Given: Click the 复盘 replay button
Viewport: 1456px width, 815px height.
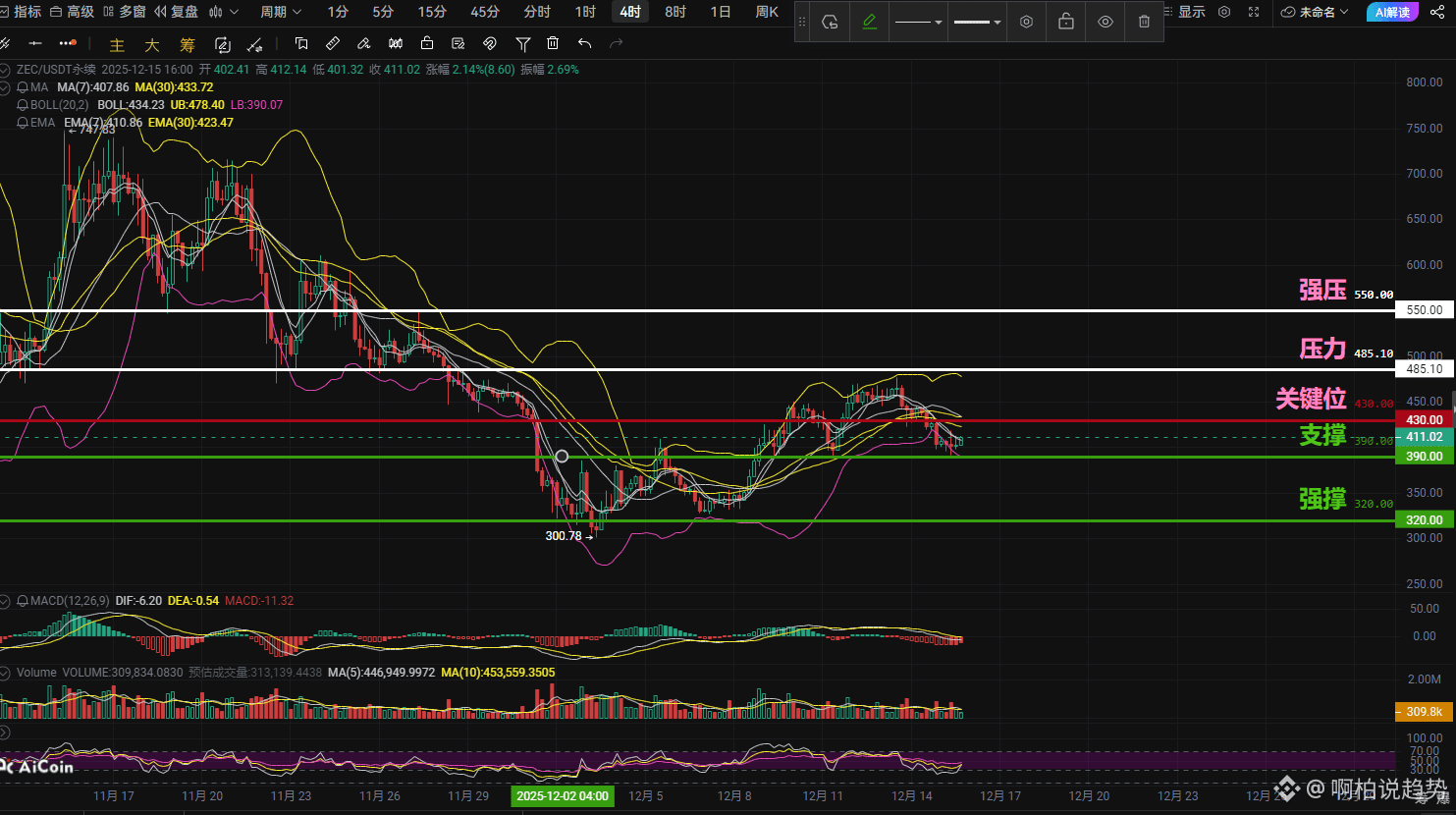Looking at the screenshot, I should [x=176, y=12].
